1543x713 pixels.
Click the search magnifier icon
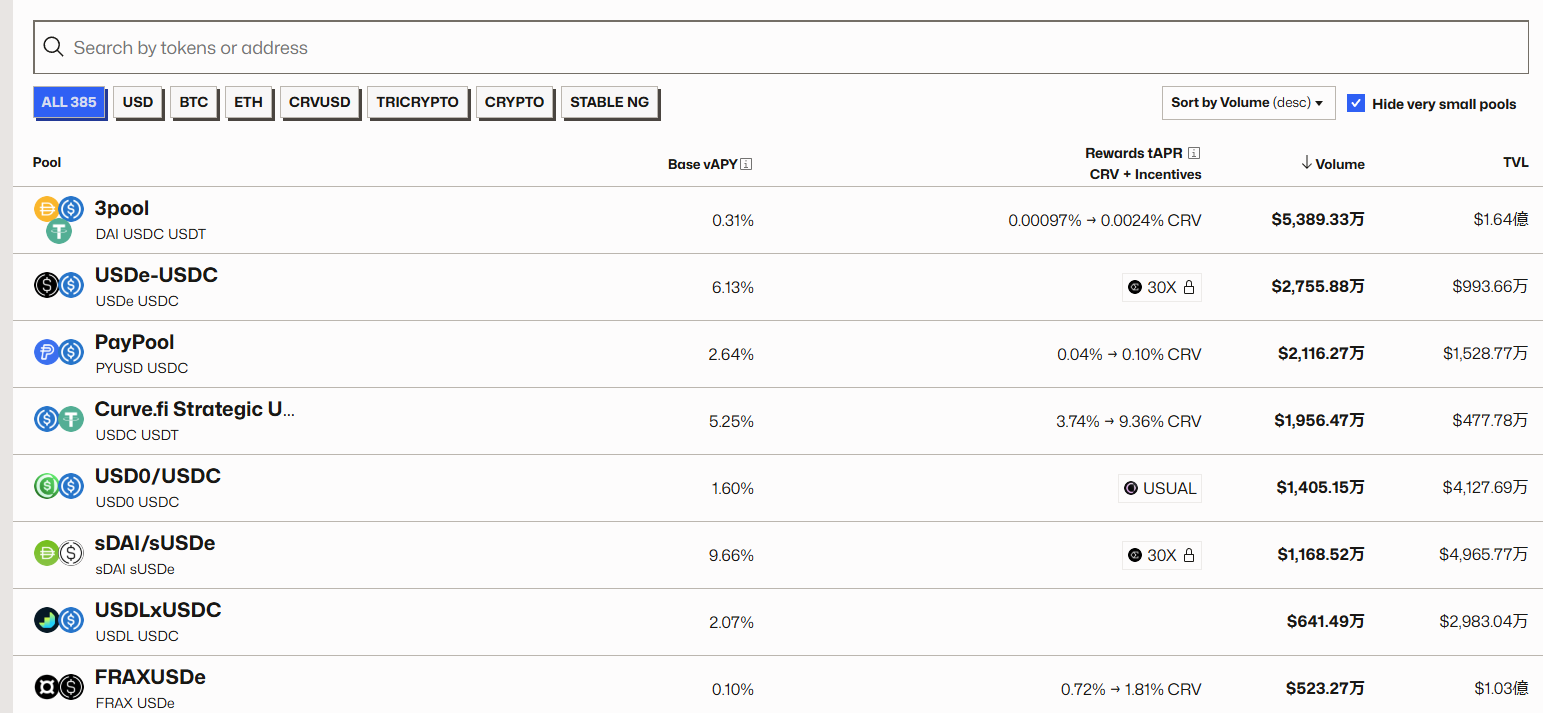(53, 48)
